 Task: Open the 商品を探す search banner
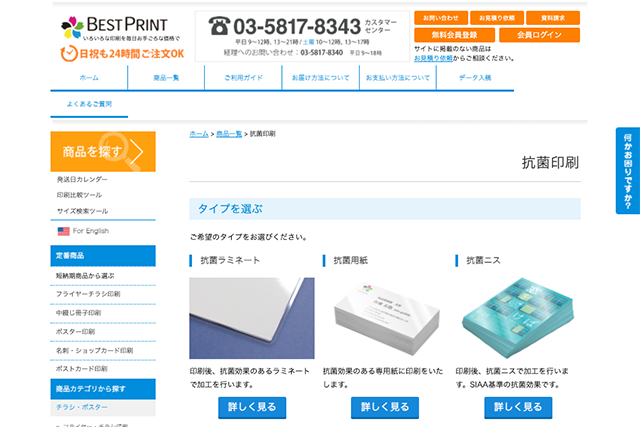coord(103,151)
